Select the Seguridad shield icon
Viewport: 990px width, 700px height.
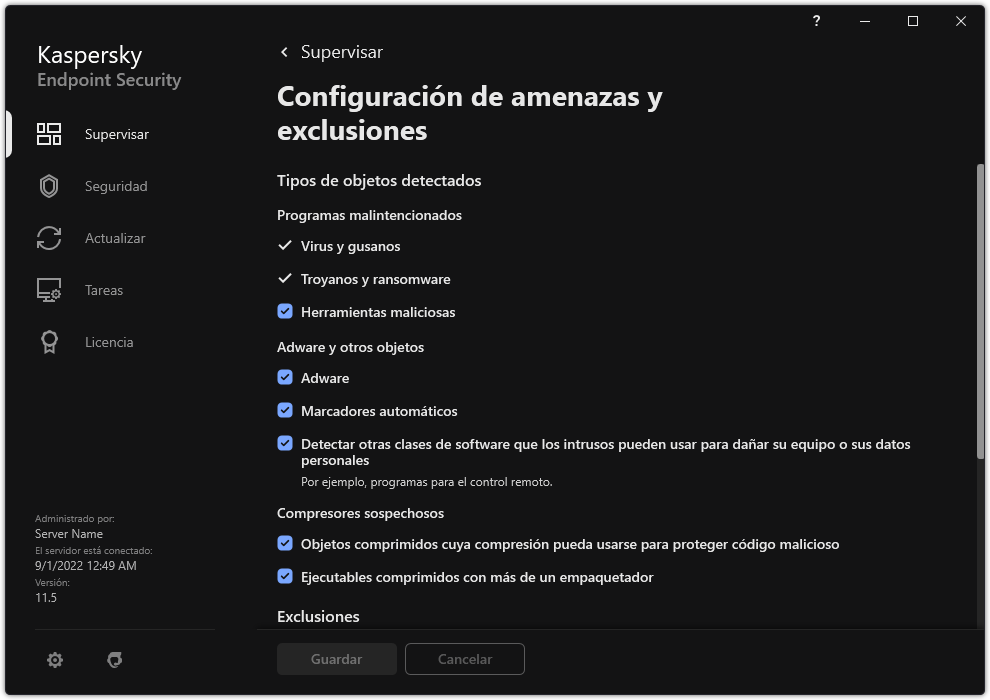click(x=48, y=185)
